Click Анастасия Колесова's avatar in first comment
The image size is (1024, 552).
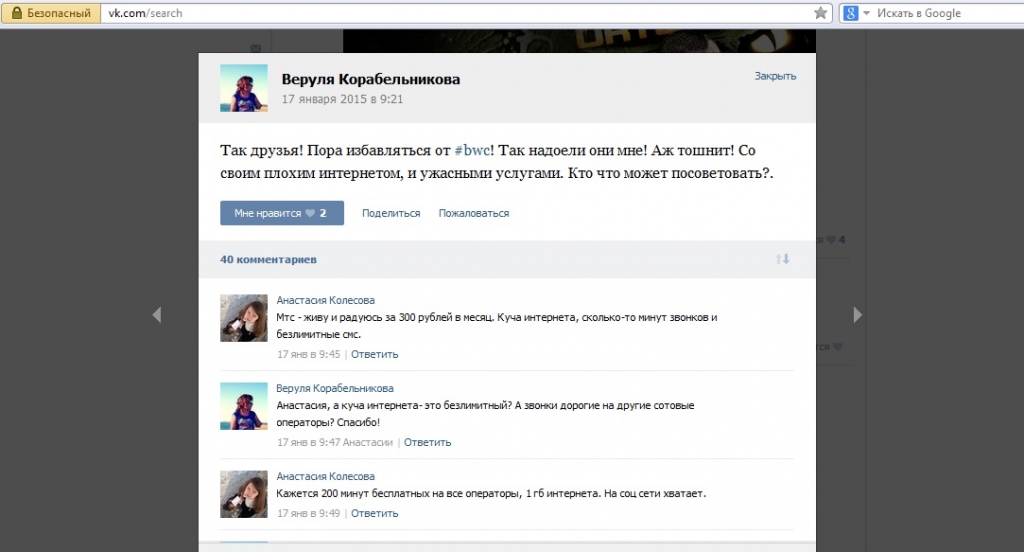(244, 319)
